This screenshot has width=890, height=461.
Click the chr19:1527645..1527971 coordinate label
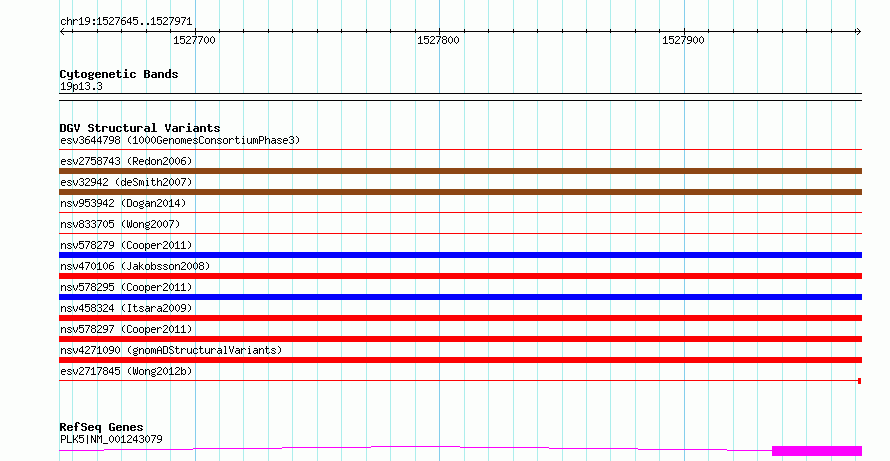[x=126, y=22]
